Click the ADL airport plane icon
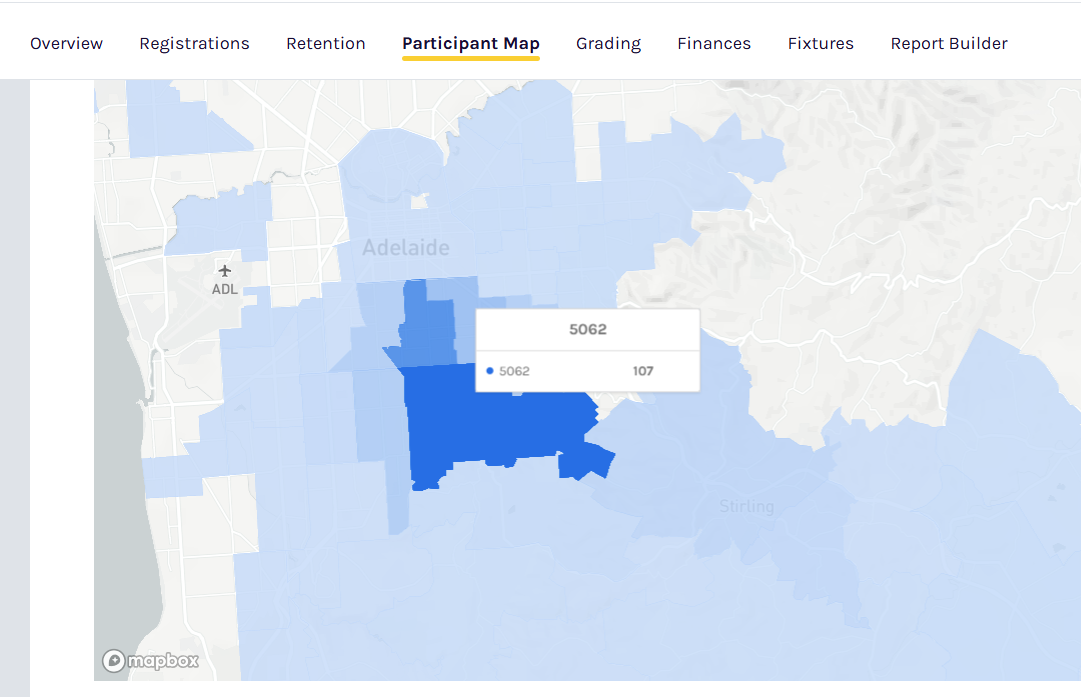 (x=224, y=271)
